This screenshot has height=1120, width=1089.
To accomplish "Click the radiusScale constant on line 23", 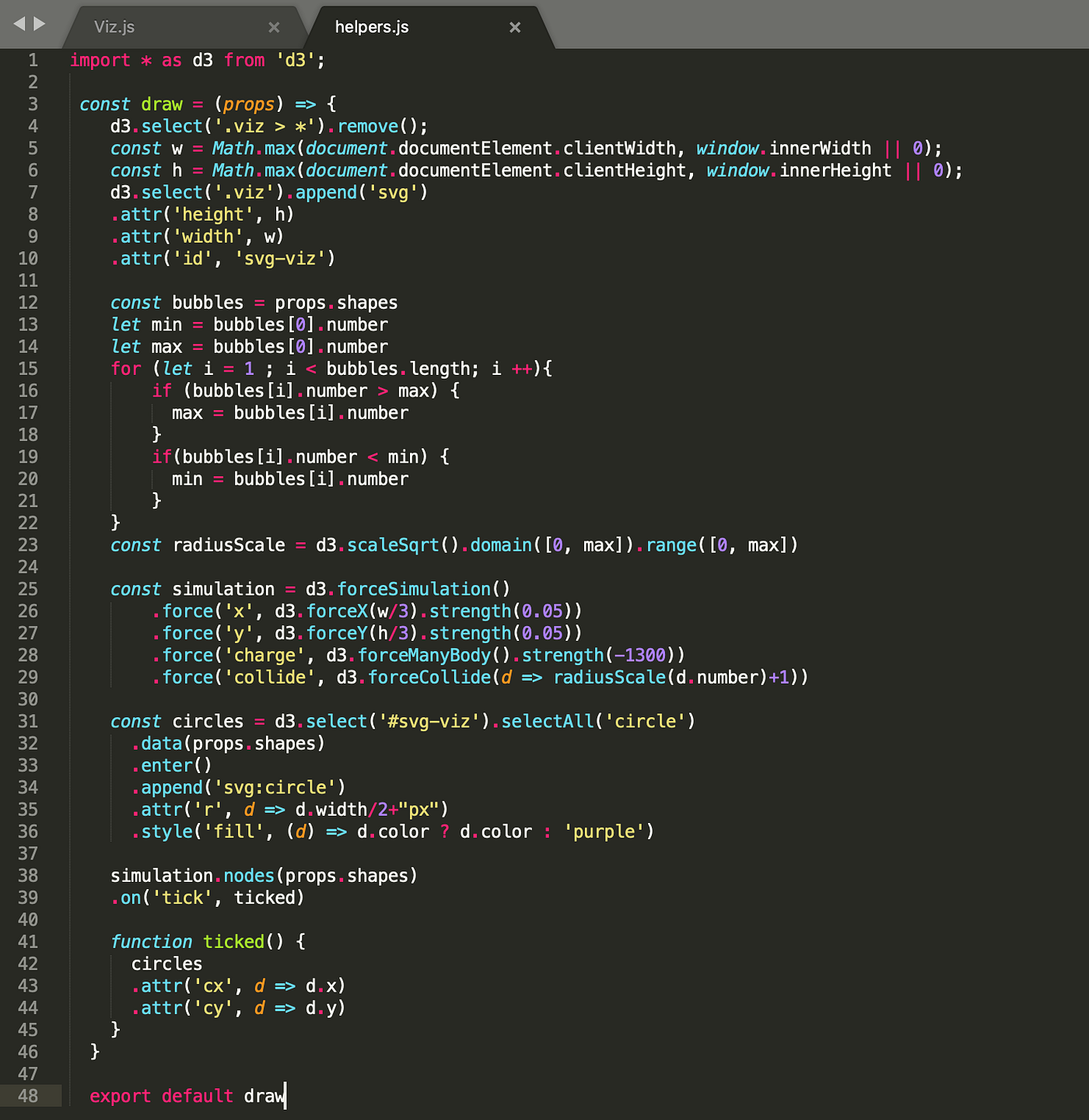I will (229, 544).
